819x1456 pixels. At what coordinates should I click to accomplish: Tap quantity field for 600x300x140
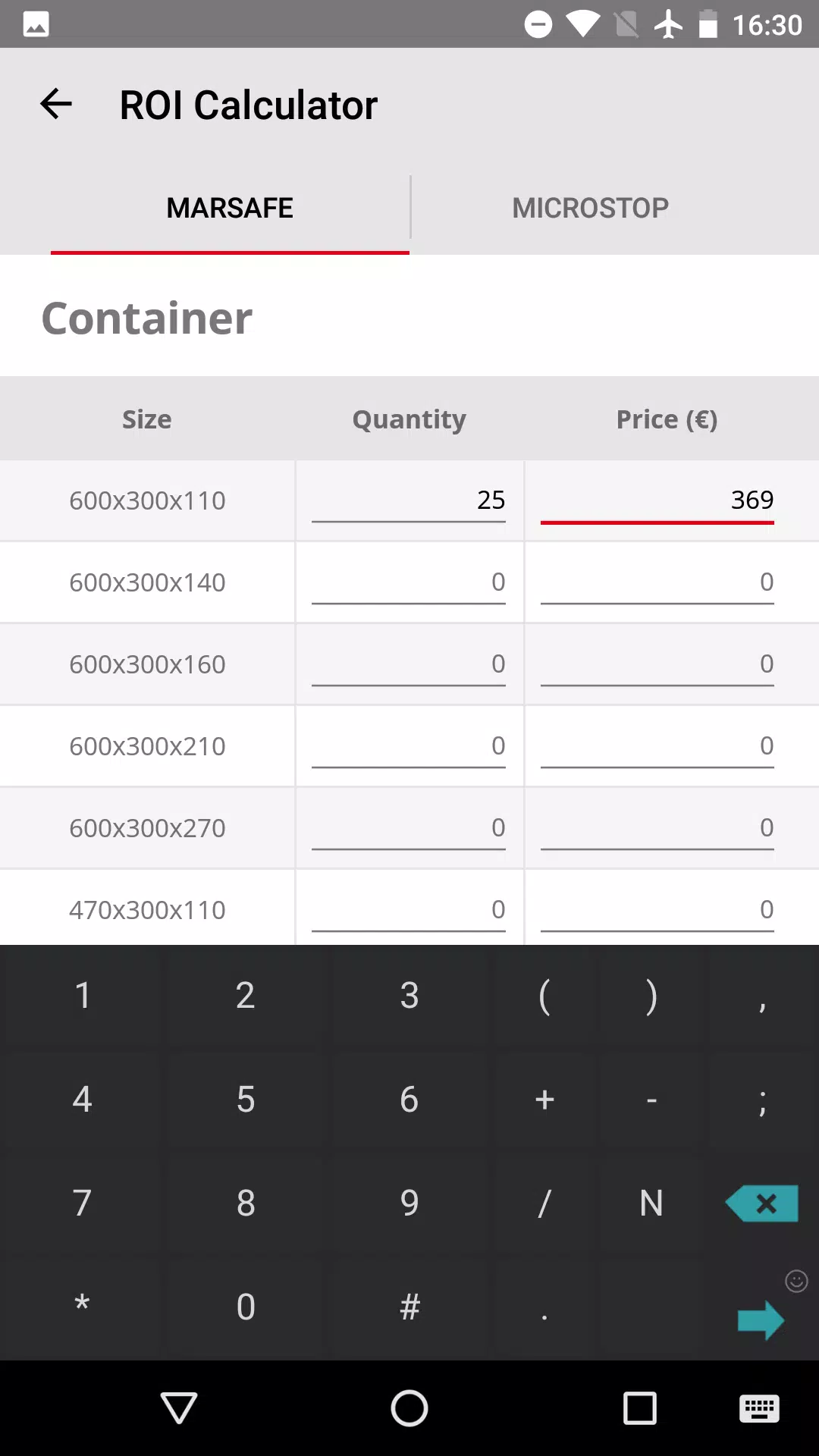point(408,582)
